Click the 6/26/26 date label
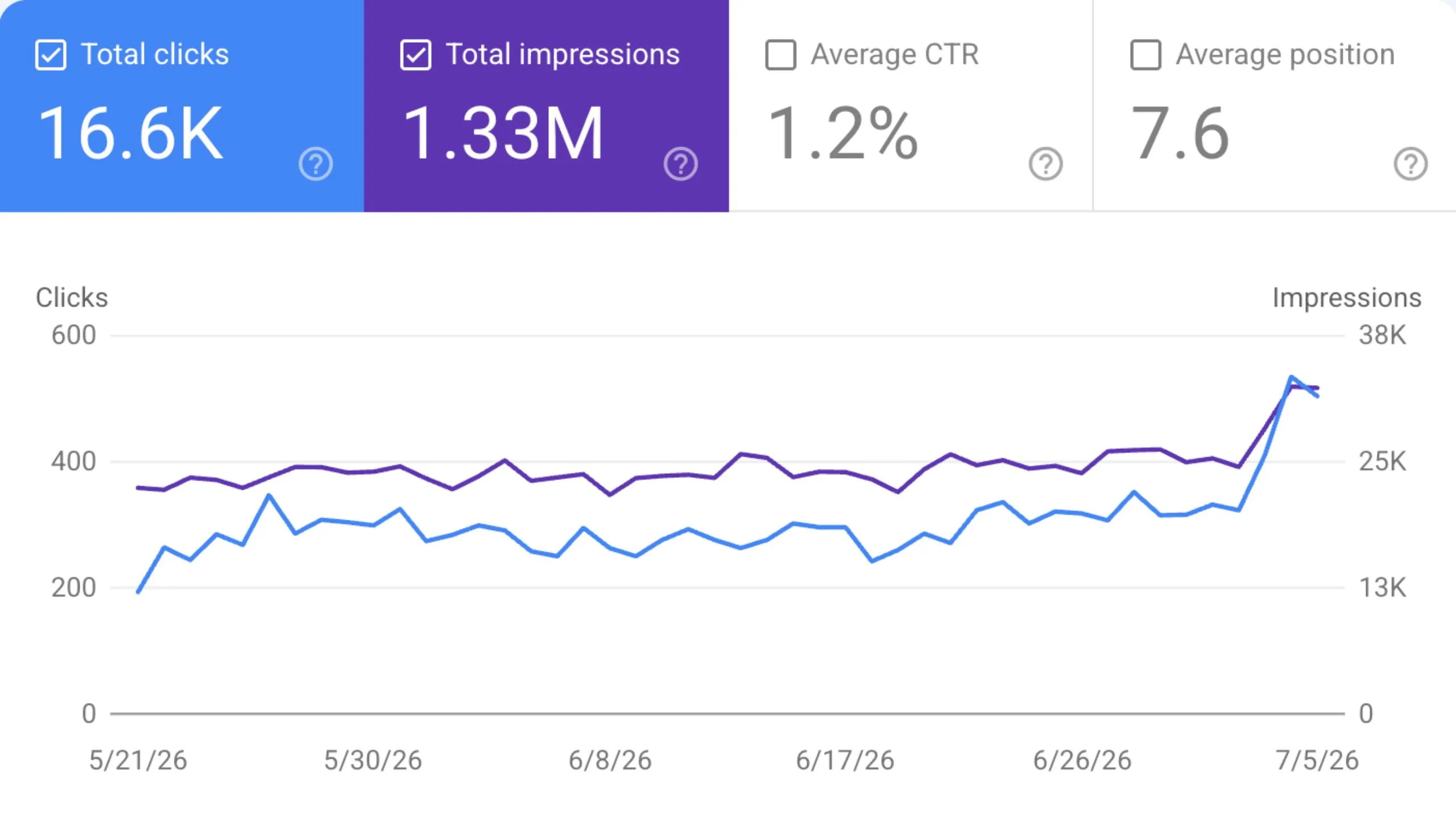 coord(1082,760)
